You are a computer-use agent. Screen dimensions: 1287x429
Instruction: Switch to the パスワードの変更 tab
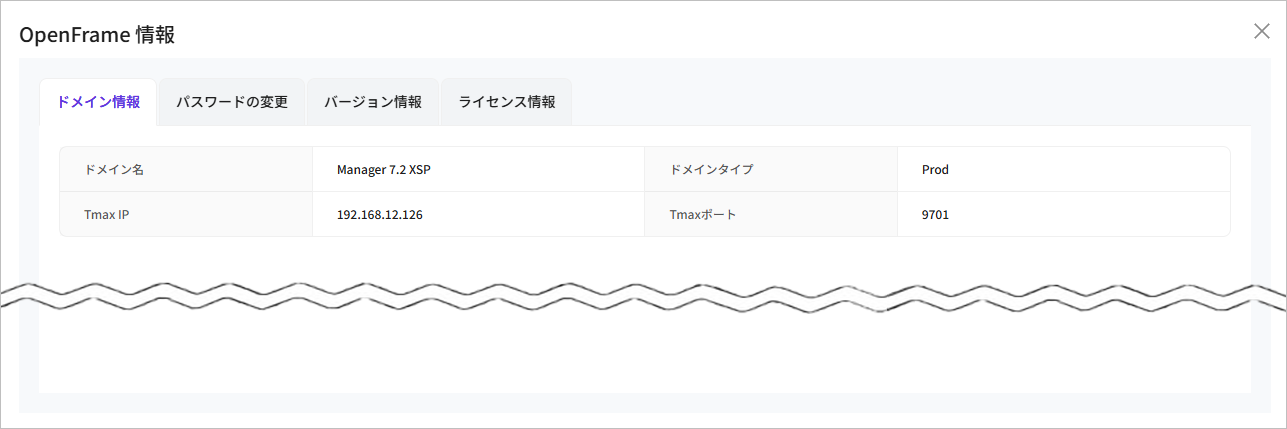pyautogui.click(x=232, y=102)
